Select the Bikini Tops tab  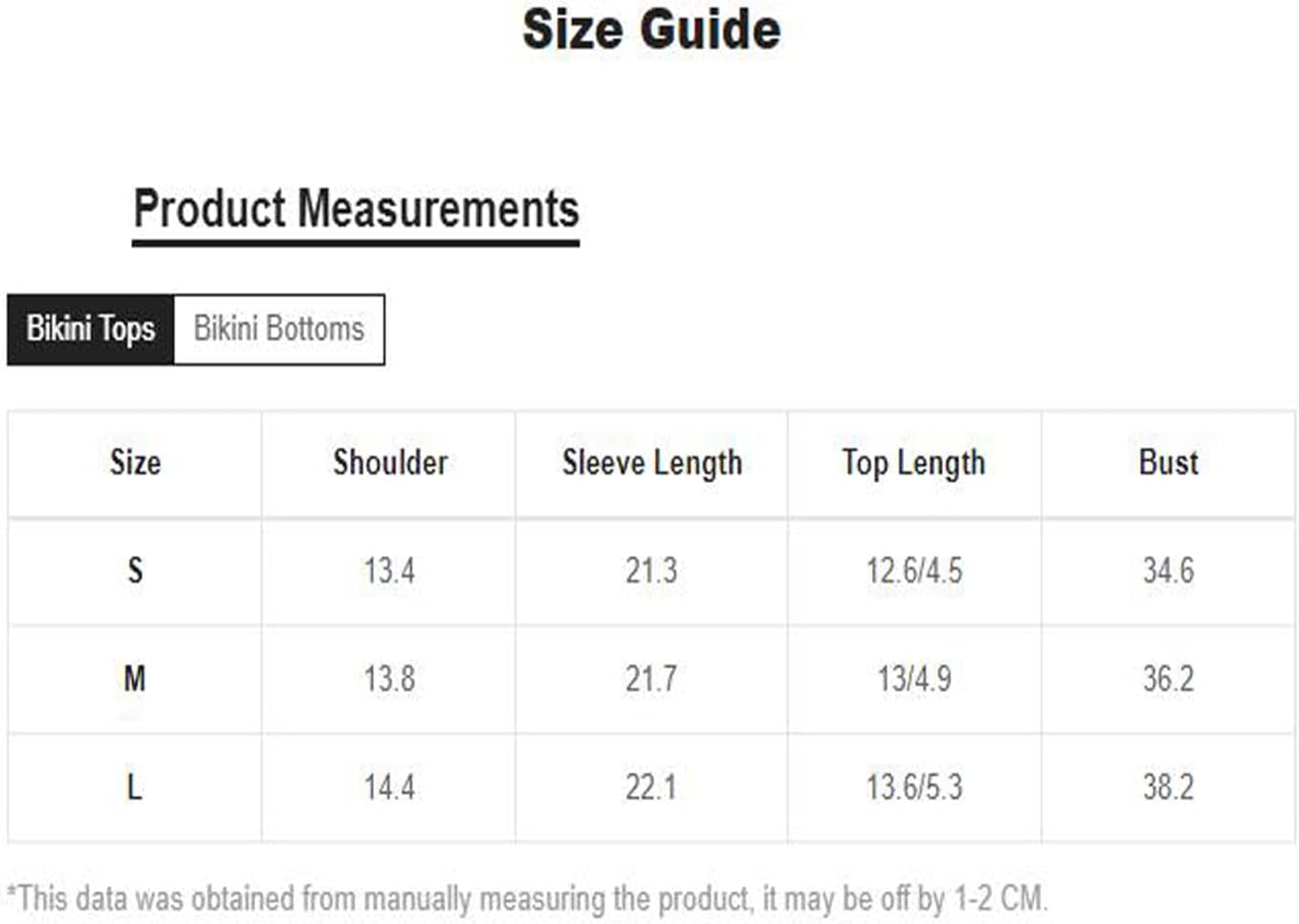click(91, 329)
